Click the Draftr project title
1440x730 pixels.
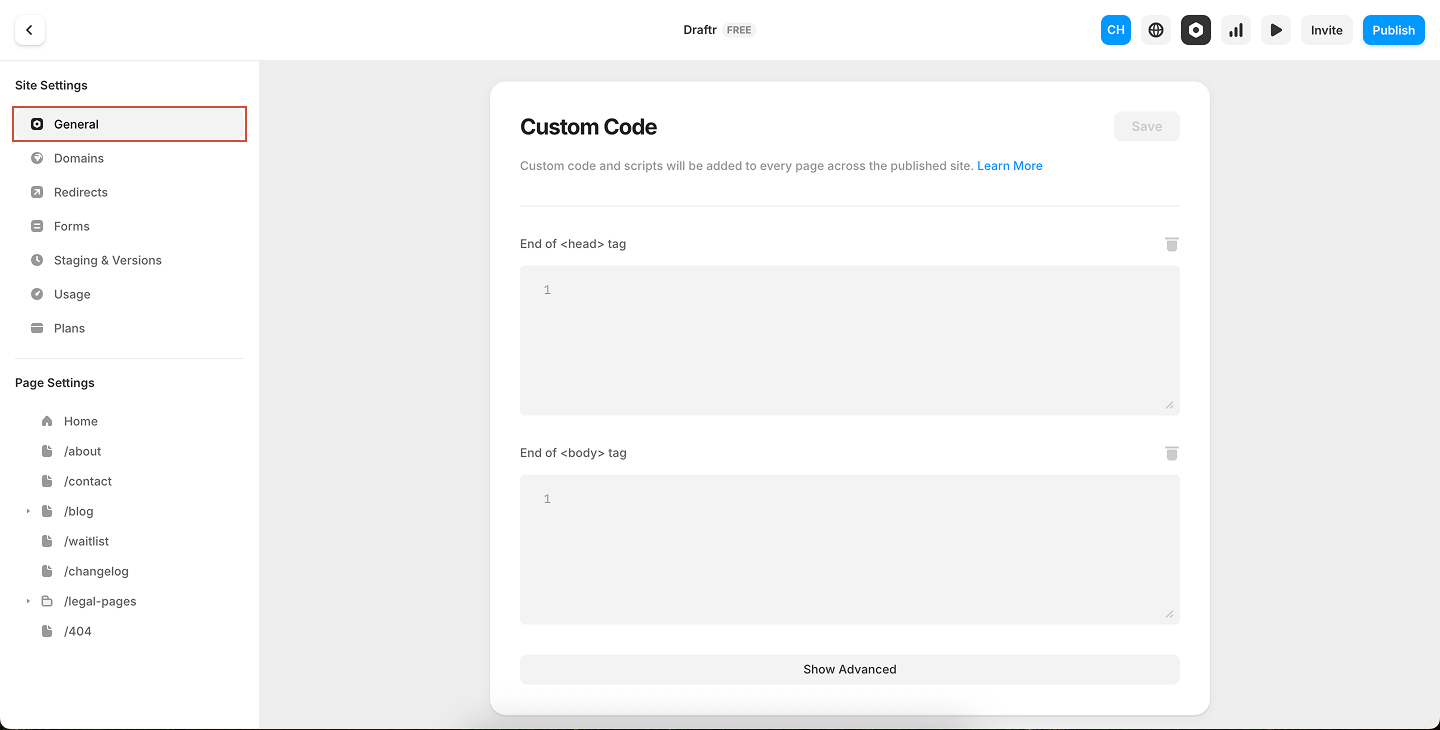[700, 30]
